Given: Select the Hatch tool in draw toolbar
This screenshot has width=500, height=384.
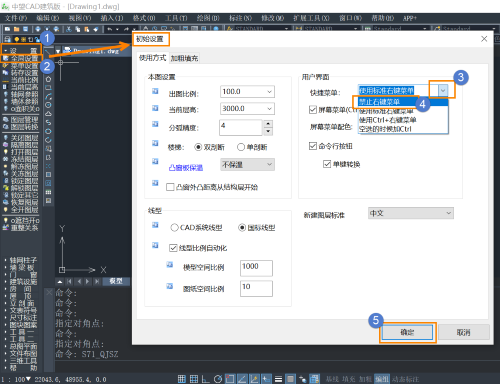Looking at the screenshot, I should 48,174.
